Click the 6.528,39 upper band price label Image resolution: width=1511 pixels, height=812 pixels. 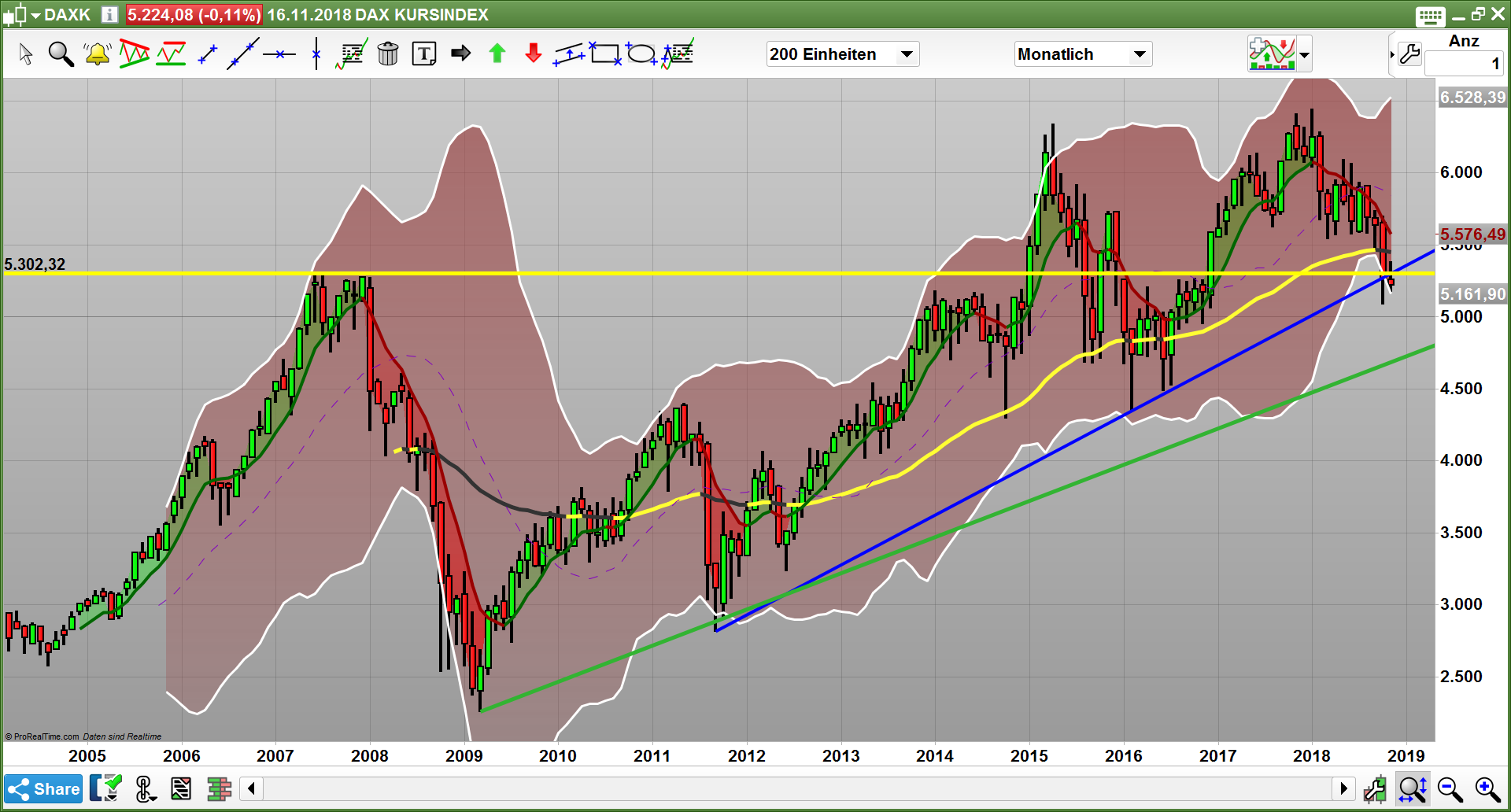(x=1472, y=98)
